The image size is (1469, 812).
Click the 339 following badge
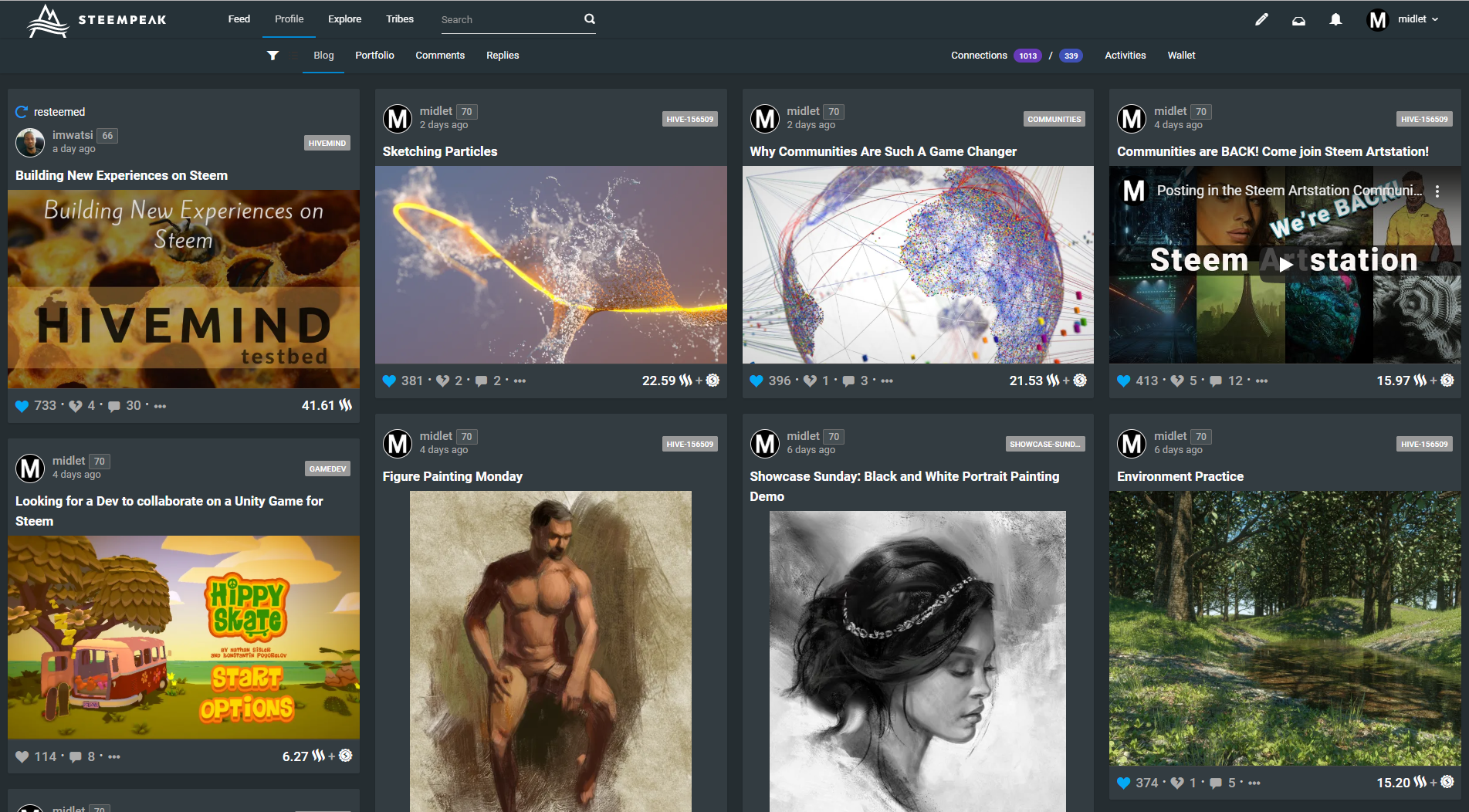(x=1071, y=56)
